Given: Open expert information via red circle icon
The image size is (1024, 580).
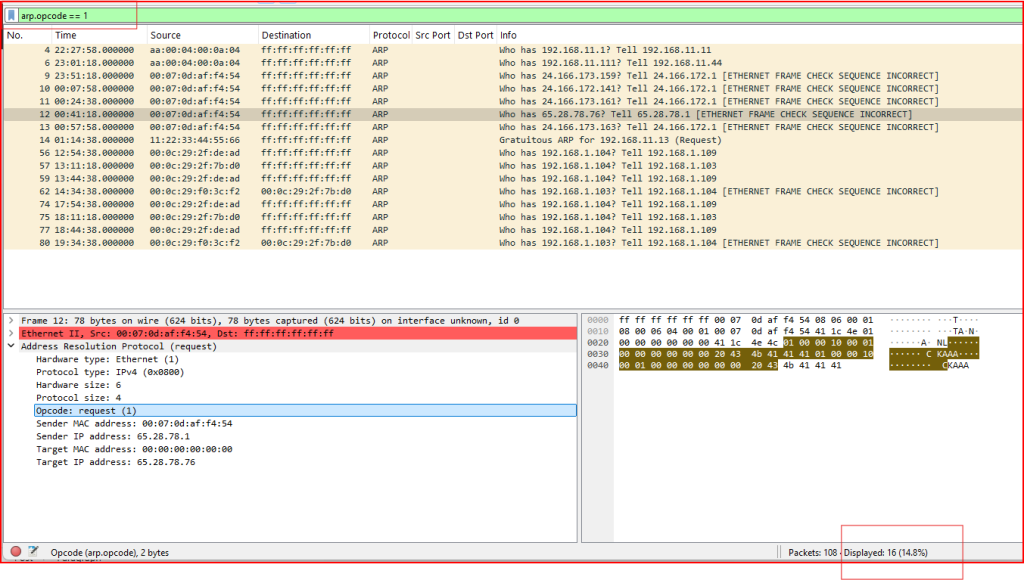Looking at the screenshot, I should click(16, 552).
